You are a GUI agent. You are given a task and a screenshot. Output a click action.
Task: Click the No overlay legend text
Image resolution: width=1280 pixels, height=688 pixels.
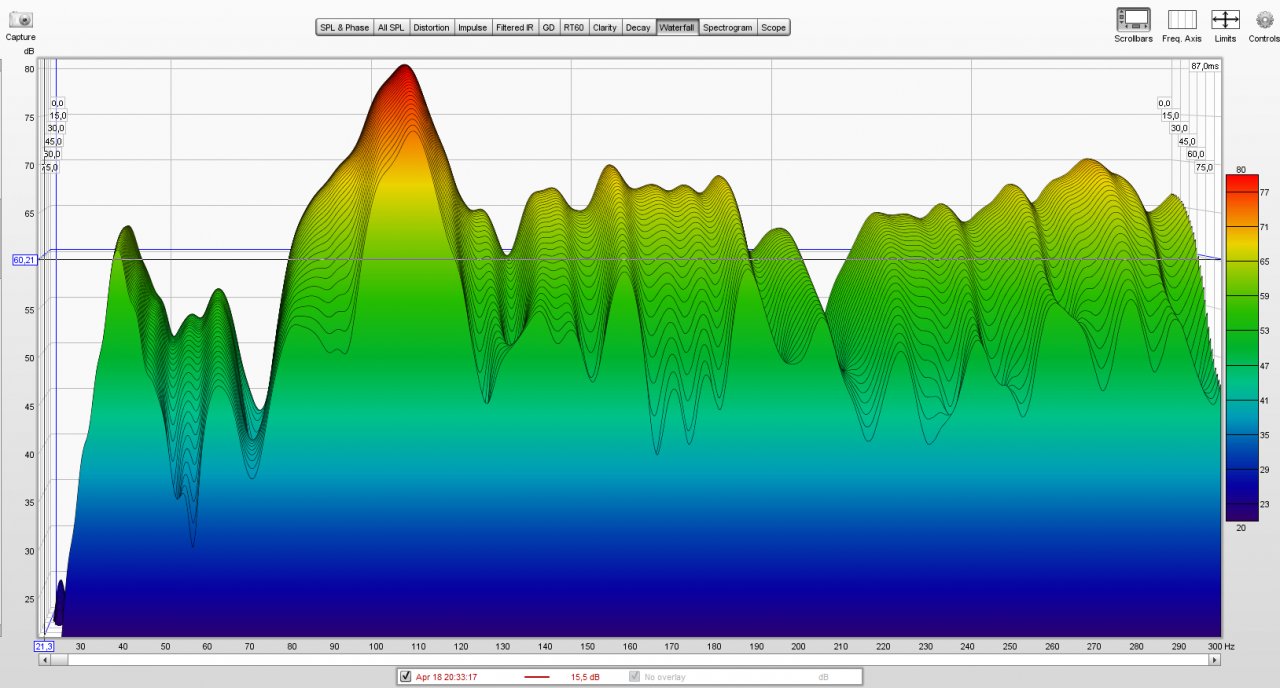664,678
